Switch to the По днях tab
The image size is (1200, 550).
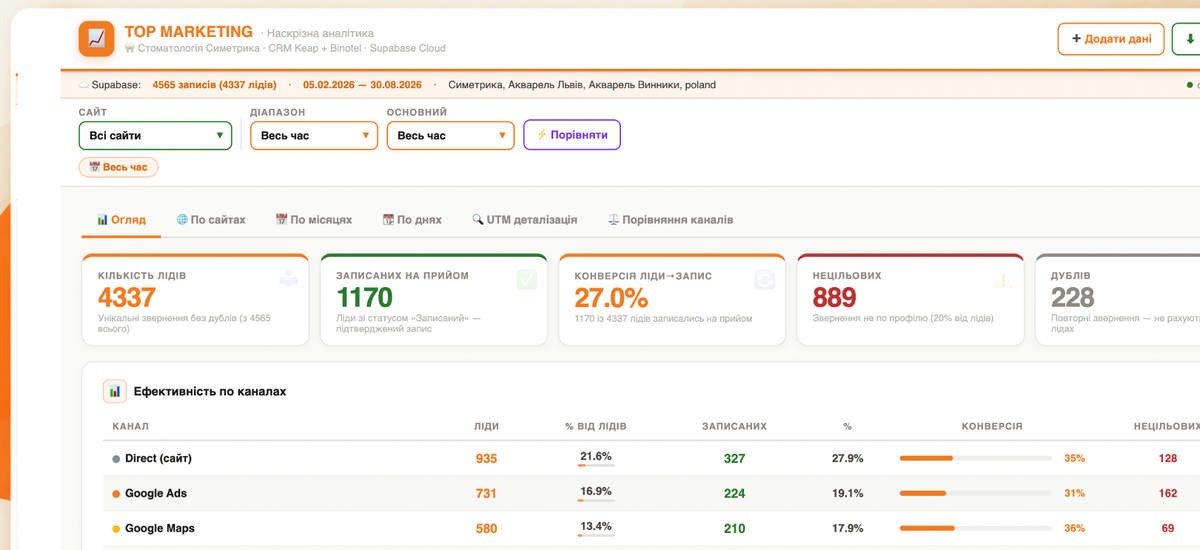click(411, 219)
